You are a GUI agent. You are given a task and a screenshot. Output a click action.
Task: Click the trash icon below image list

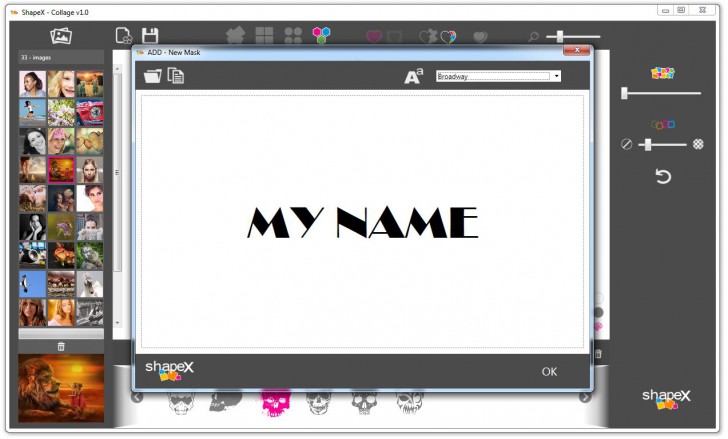point(61,347)
